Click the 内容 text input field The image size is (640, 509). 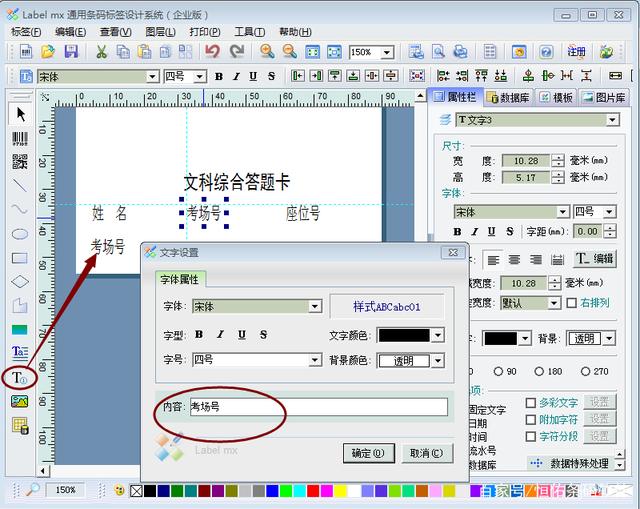click(319, 407)
